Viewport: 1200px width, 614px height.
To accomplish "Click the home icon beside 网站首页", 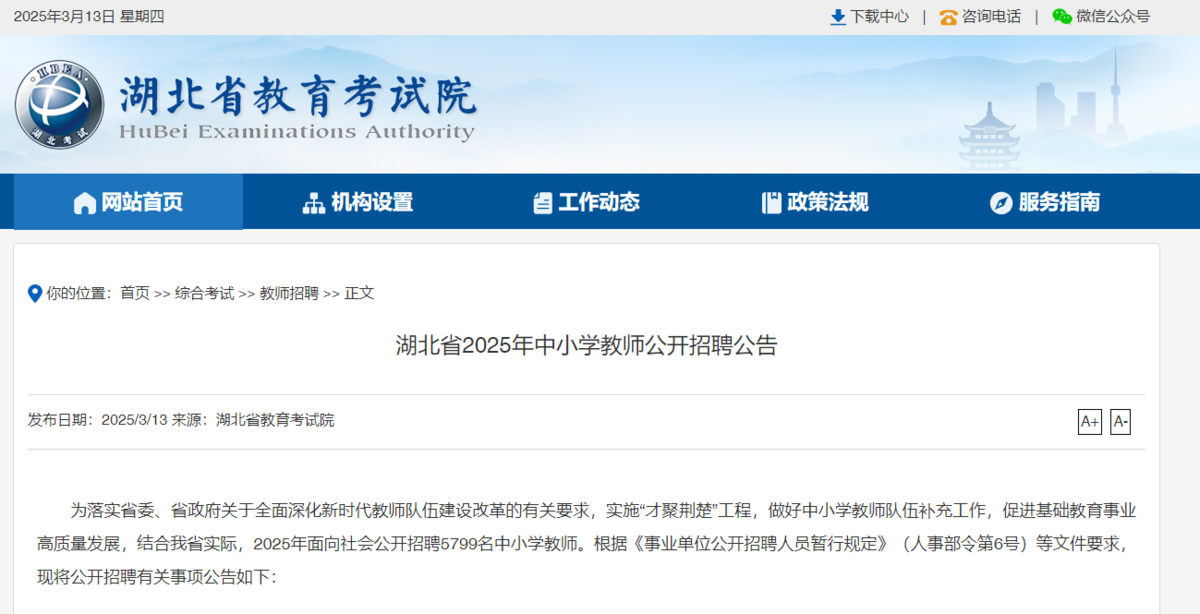I will (85, 203).
